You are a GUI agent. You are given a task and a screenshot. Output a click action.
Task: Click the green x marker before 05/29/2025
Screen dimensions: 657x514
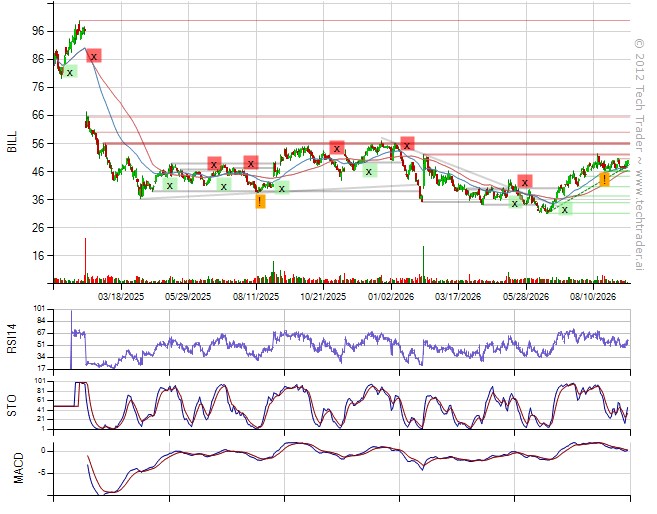coord(169,185)
